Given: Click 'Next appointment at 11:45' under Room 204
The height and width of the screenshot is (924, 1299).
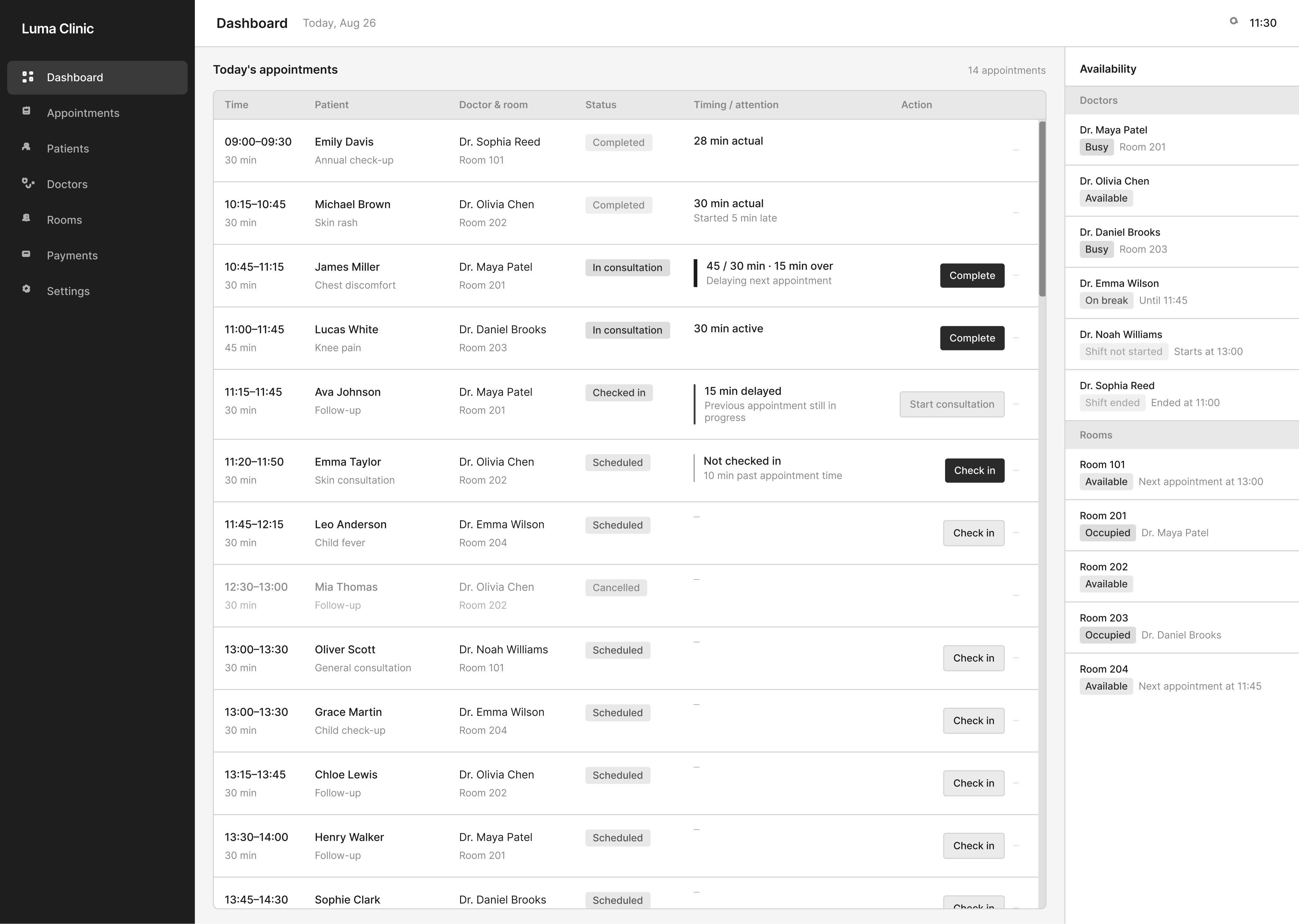Looking at the screenshot, I should (x=1200, y=686).
